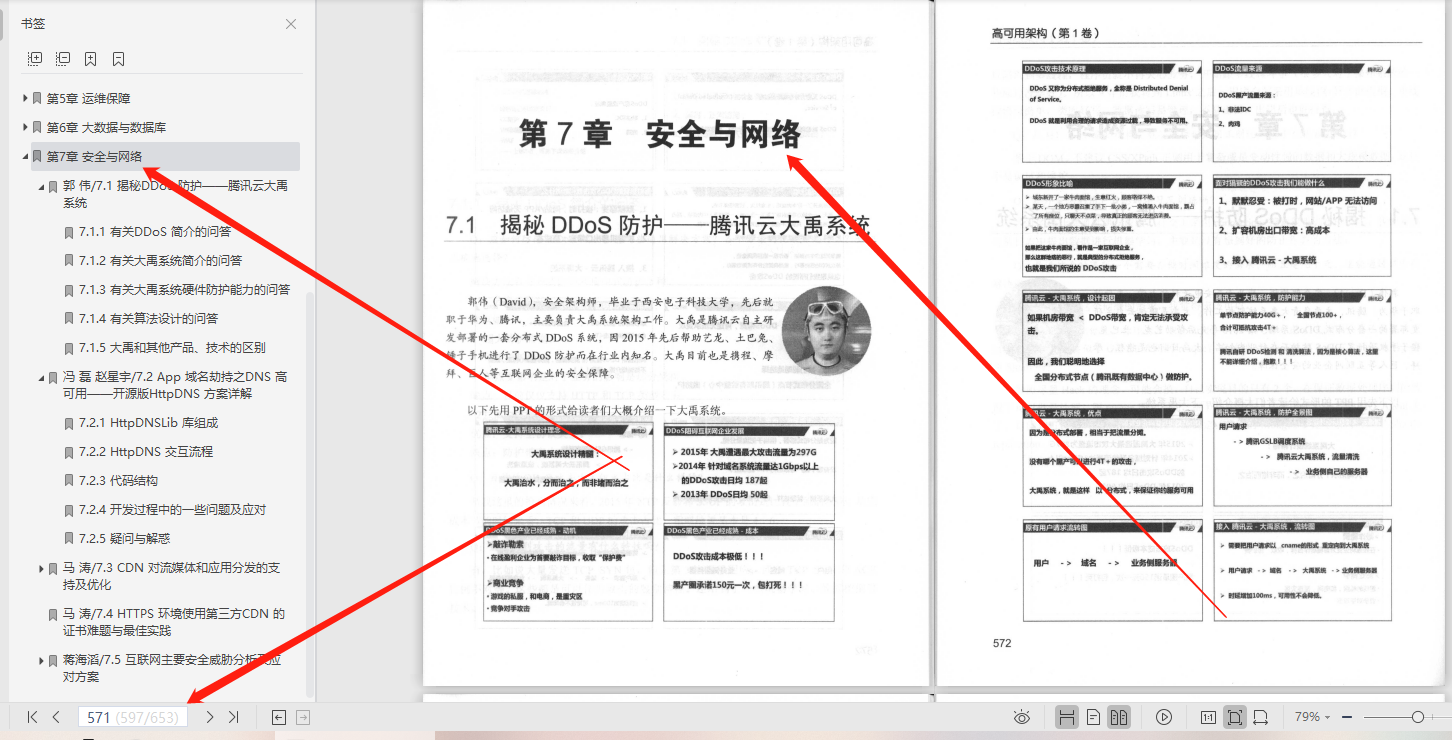
Task: Click author photo of 郭伟 on page
Action: pos(826,332)
